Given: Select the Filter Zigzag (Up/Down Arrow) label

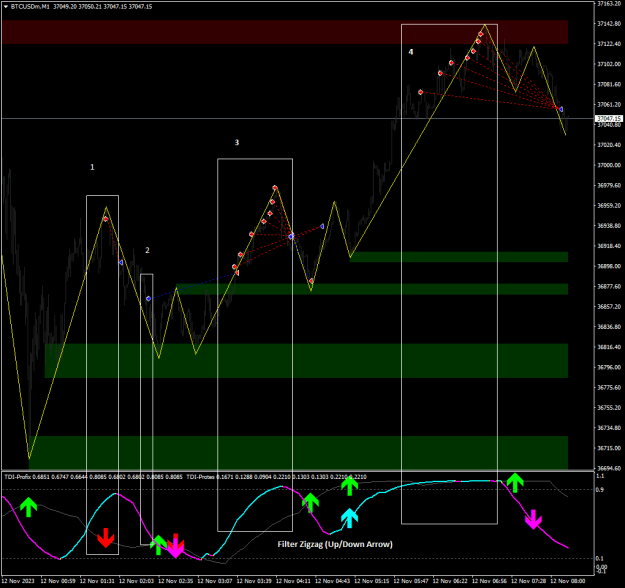Looking at the screenshot, I should click(335, 544).
